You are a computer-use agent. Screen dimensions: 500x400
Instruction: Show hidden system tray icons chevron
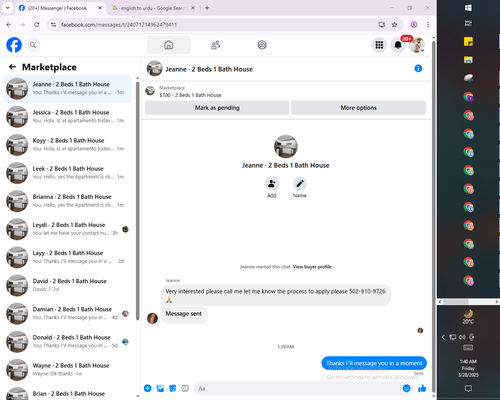[x=443, y=337]
